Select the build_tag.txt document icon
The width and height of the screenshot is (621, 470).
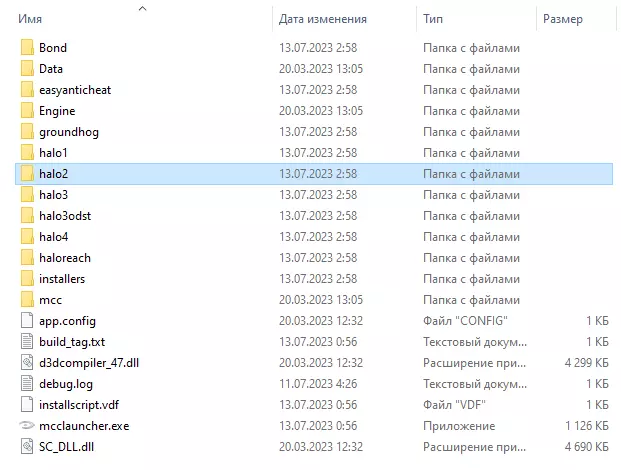[x=27, y=341]
